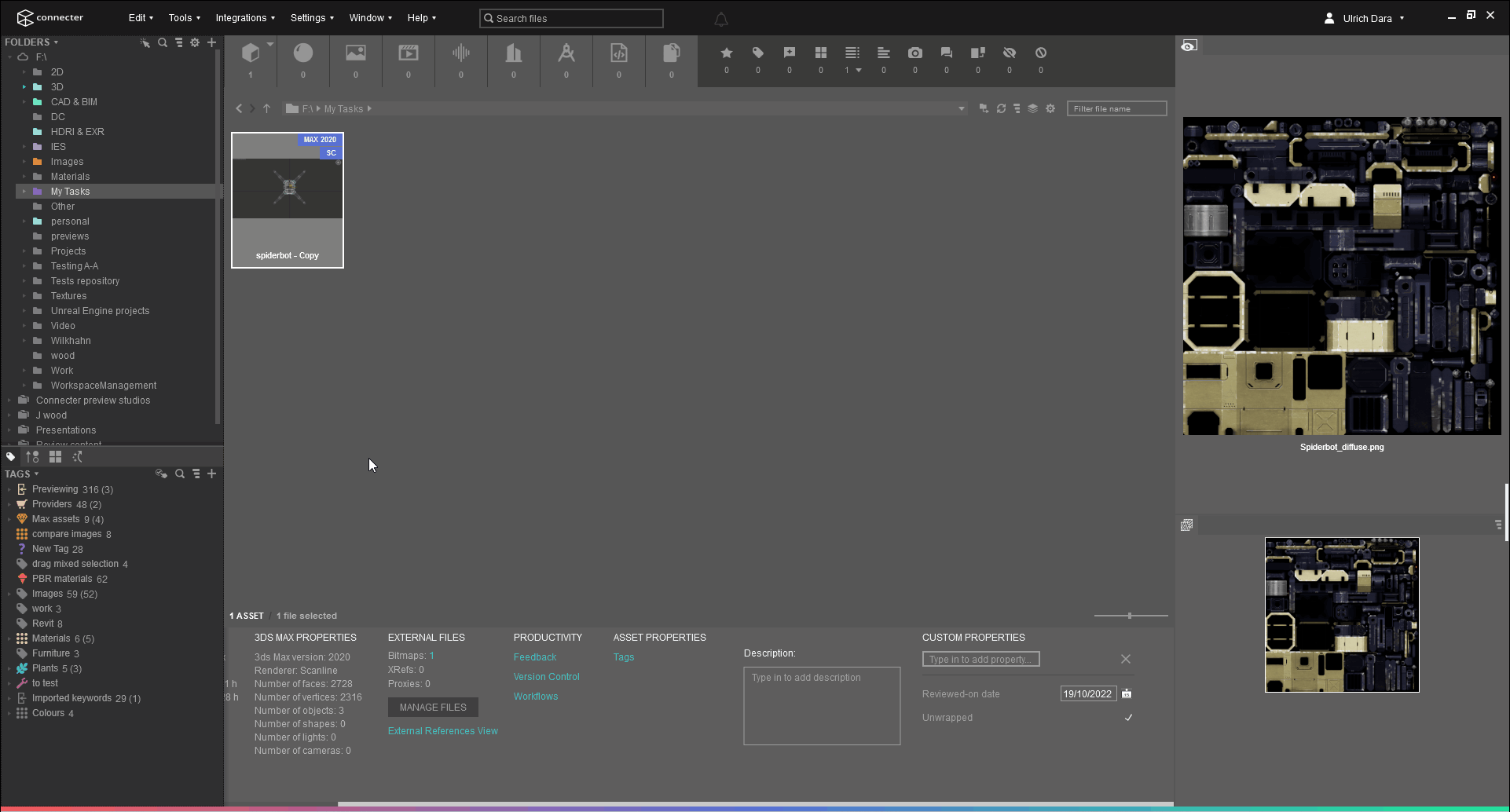Filter by video clapperboard icon
The image size is (1510, 812).
coord(409,53)
